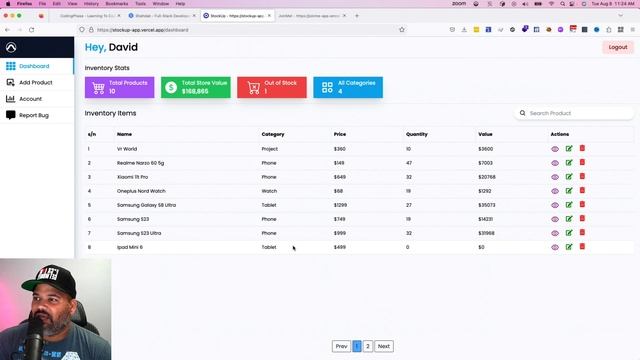Click the Quantity column header
The width and height of the screenshot is (640, 360).
[x=417, y=134]
